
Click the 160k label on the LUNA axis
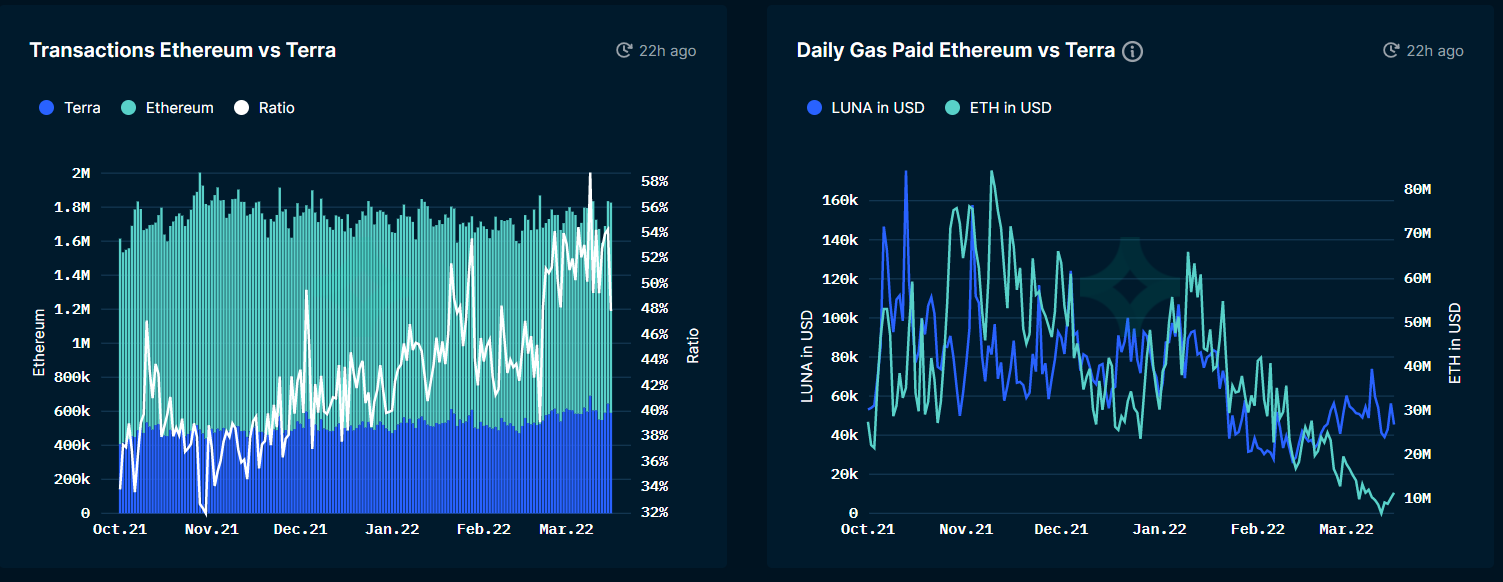838,201
